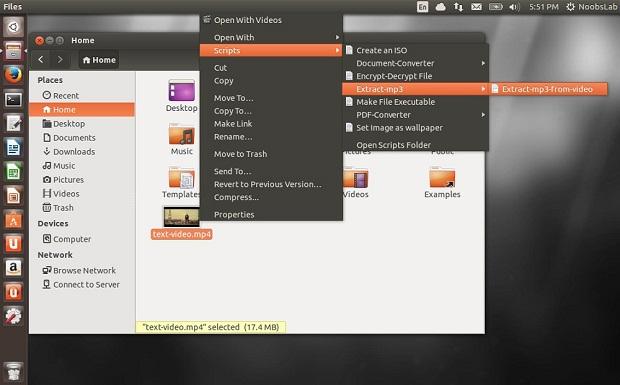The width and height of the screenshot is (620, 385).
Task: Select Copy To… menu entry
Action: [x=271, y=111]
